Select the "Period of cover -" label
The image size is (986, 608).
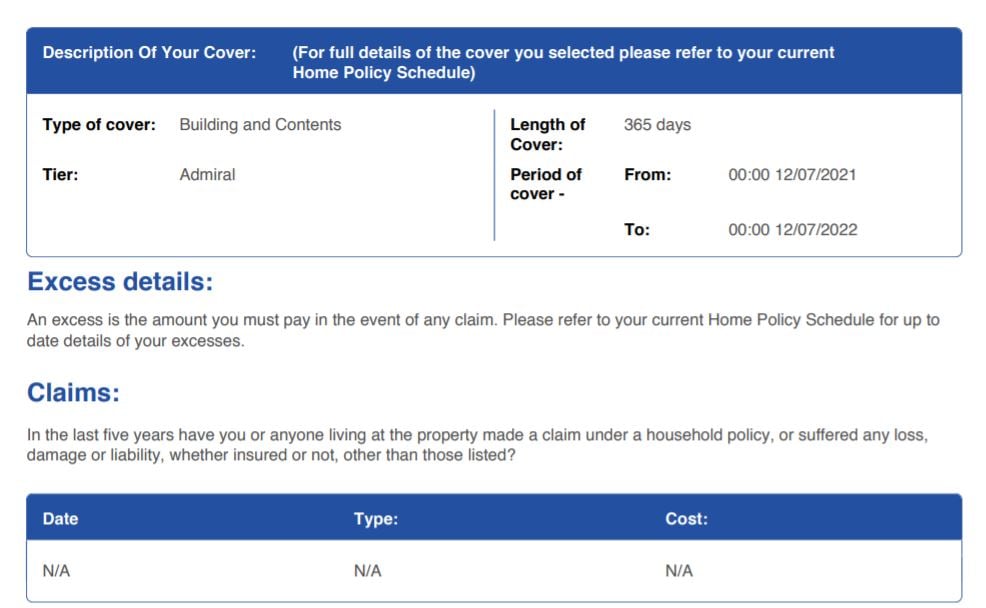[546, 184]
